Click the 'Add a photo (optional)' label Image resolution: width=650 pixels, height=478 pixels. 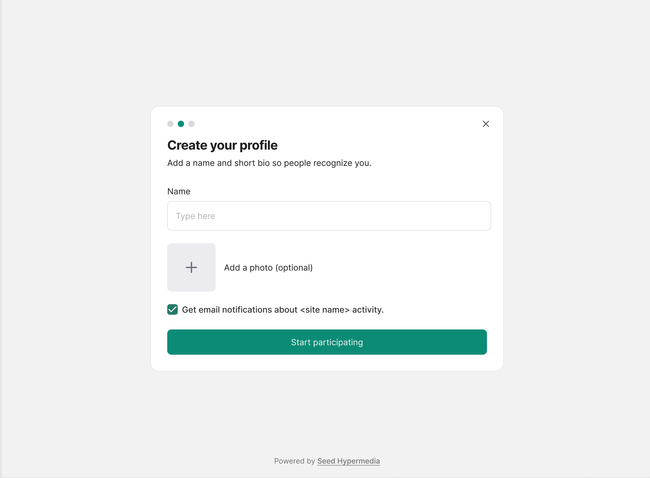click(x=268, y=268)
